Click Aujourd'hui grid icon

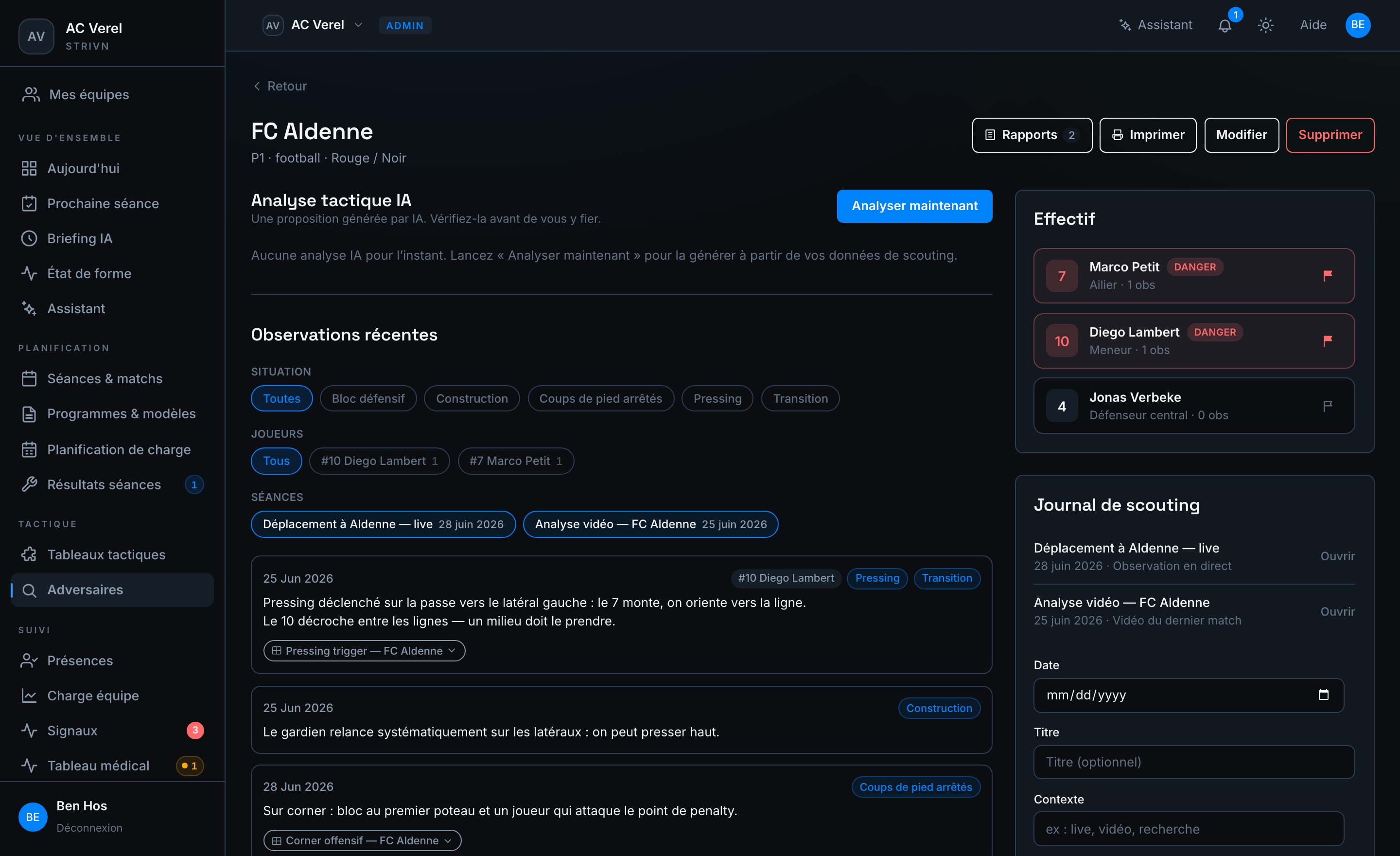[x=29, y=168]
